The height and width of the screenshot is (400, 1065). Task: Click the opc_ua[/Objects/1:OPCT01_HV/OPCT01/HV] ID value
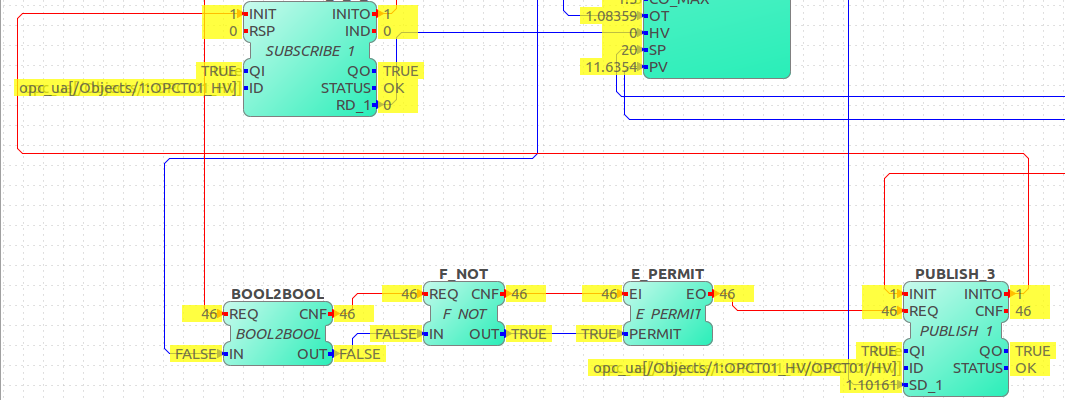coord(744,368)
